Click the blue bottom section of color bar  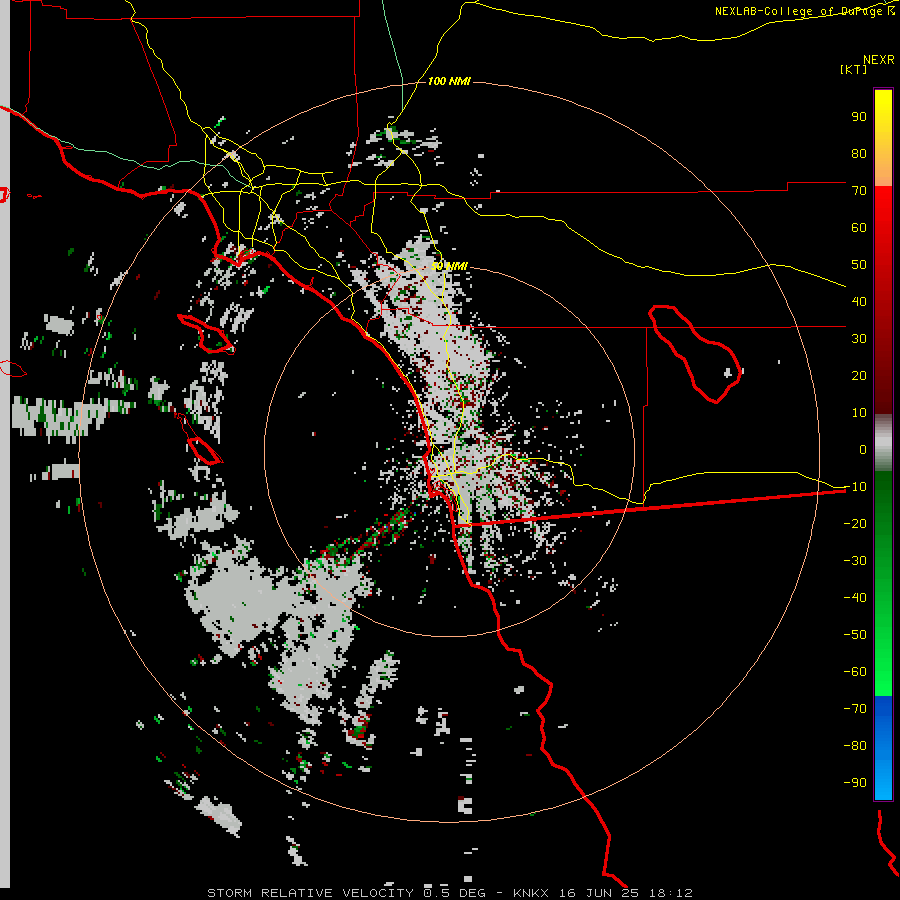coord(883,748)
